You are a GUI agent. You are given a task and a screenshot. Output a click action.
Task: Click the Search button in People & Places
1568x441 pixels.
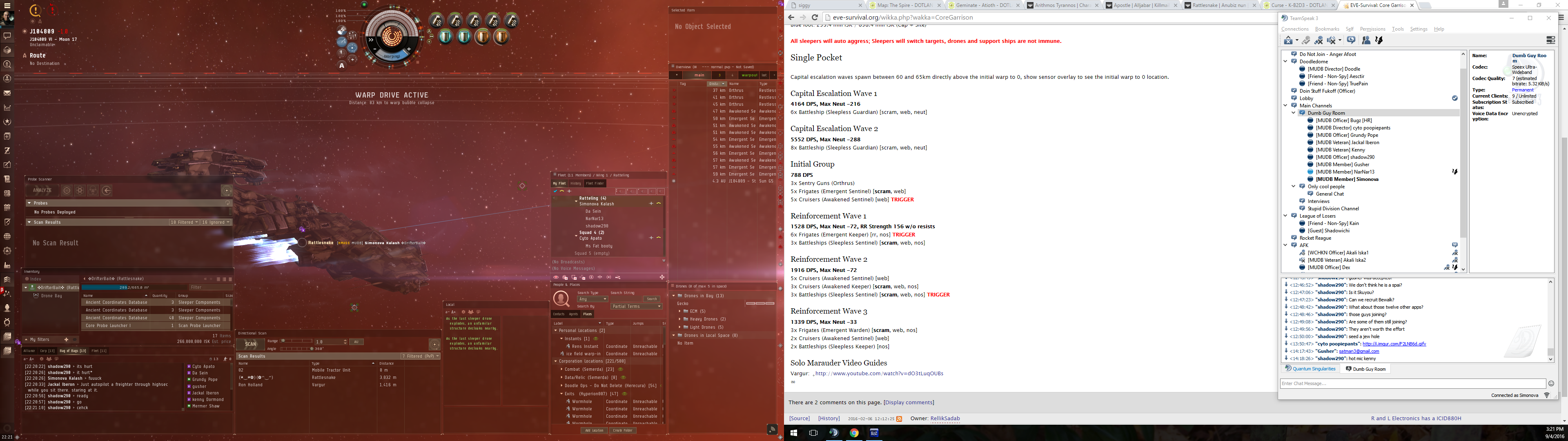pyautogui.click(x=652, y=299)
